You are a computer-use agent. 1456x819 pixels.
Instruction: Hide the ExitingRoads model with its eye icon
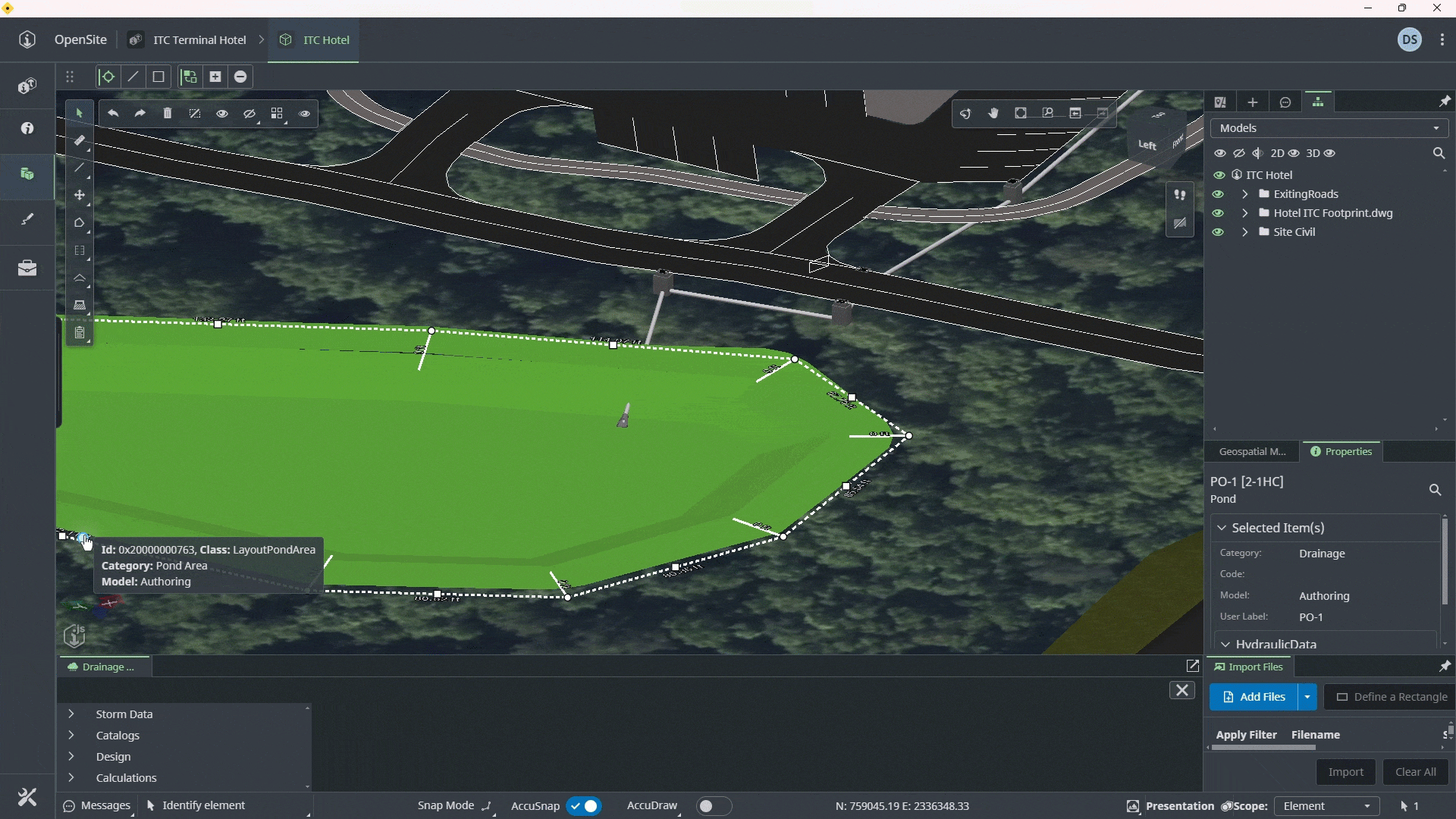(x=1219, y=194)
